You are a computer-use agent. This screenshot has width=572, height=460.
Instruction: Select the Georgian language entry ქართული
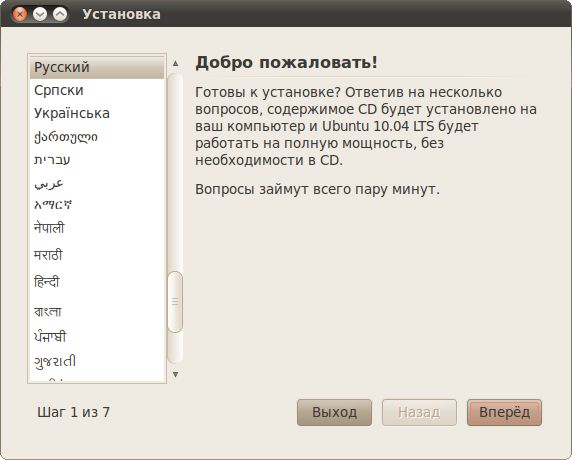[97, 137]
